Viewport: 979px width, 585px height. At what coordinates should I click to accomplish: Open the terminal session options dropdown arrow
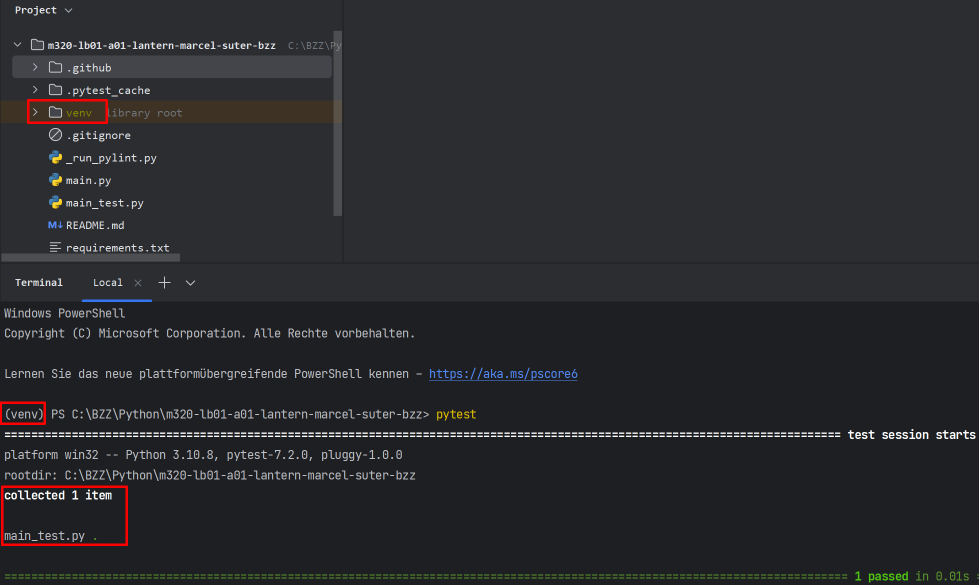coord(190,283)
